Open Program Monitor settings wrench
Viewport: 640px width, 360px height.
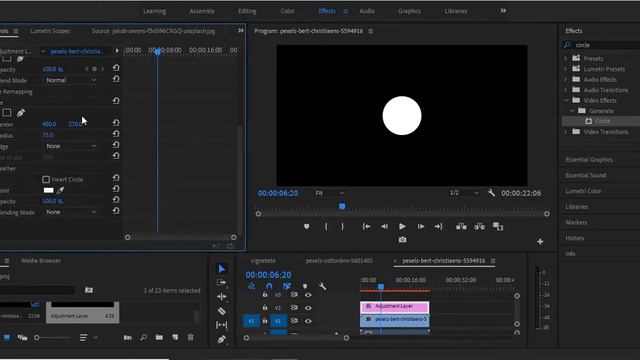pos(491,193)
